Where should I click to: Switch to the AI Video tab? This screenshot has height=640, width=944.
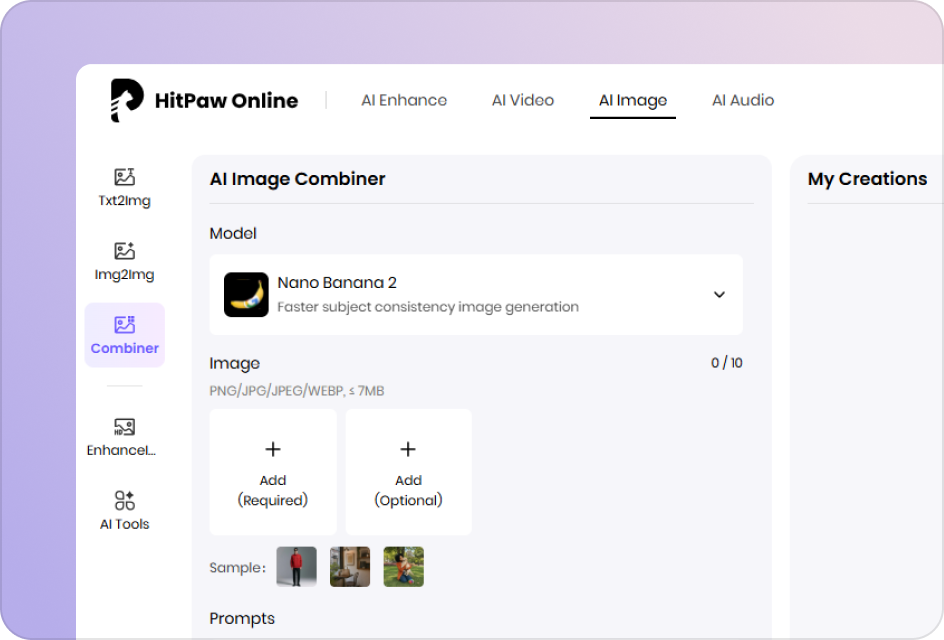(x=523, y=100)
